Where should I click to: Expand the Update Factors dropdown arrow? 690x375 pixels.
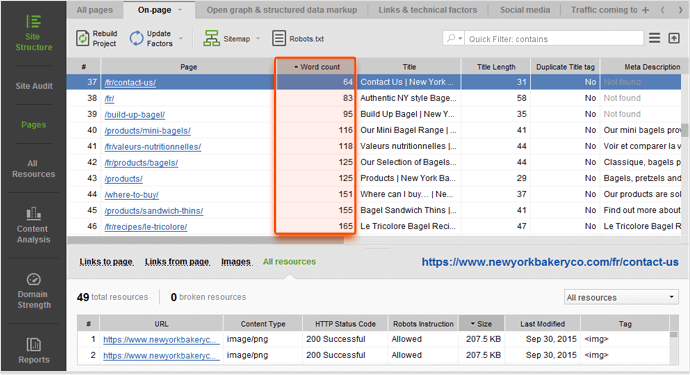pos(180,39)
